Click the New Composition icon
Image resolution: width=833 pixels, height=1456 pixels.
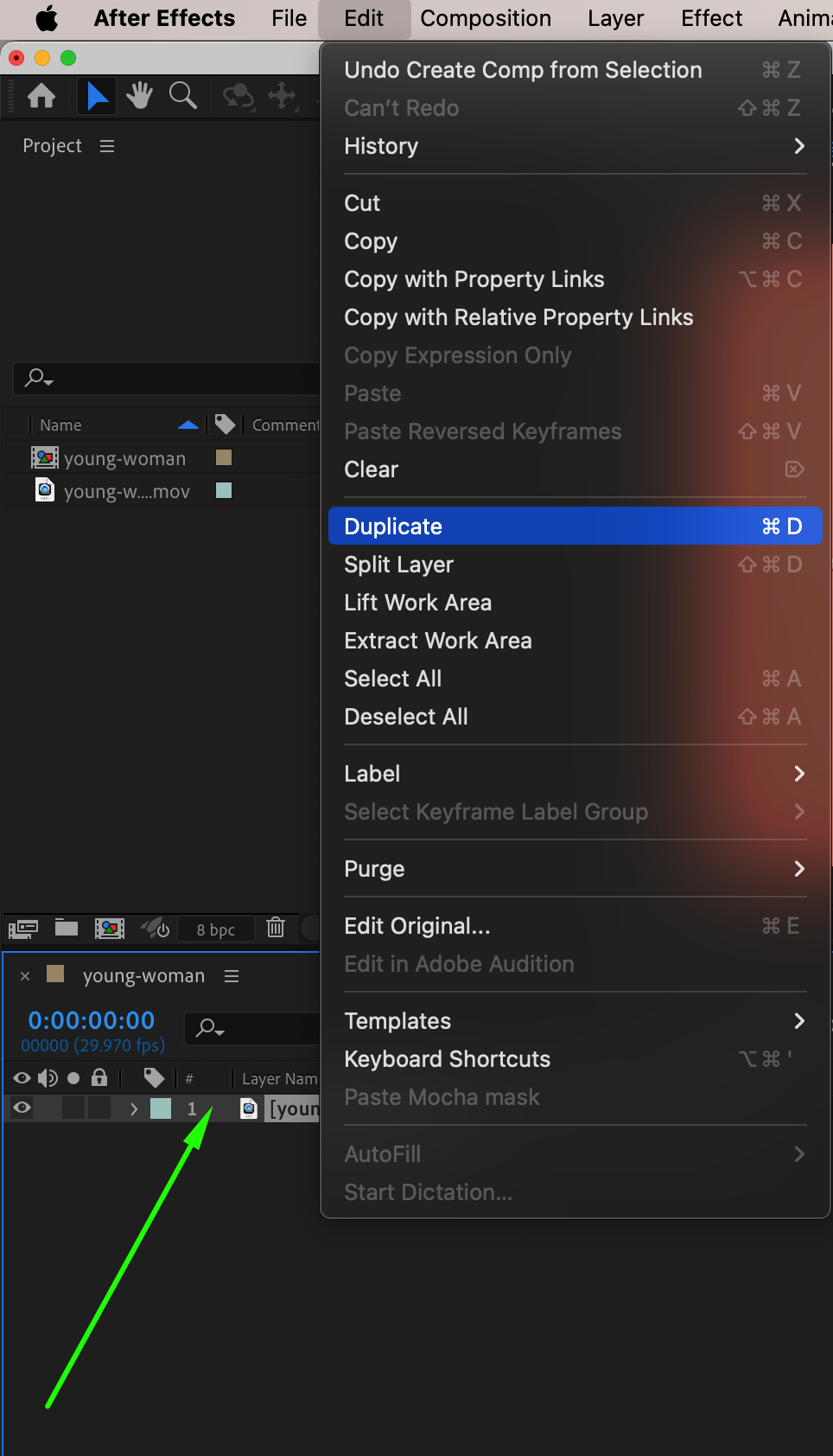point(110,929)
